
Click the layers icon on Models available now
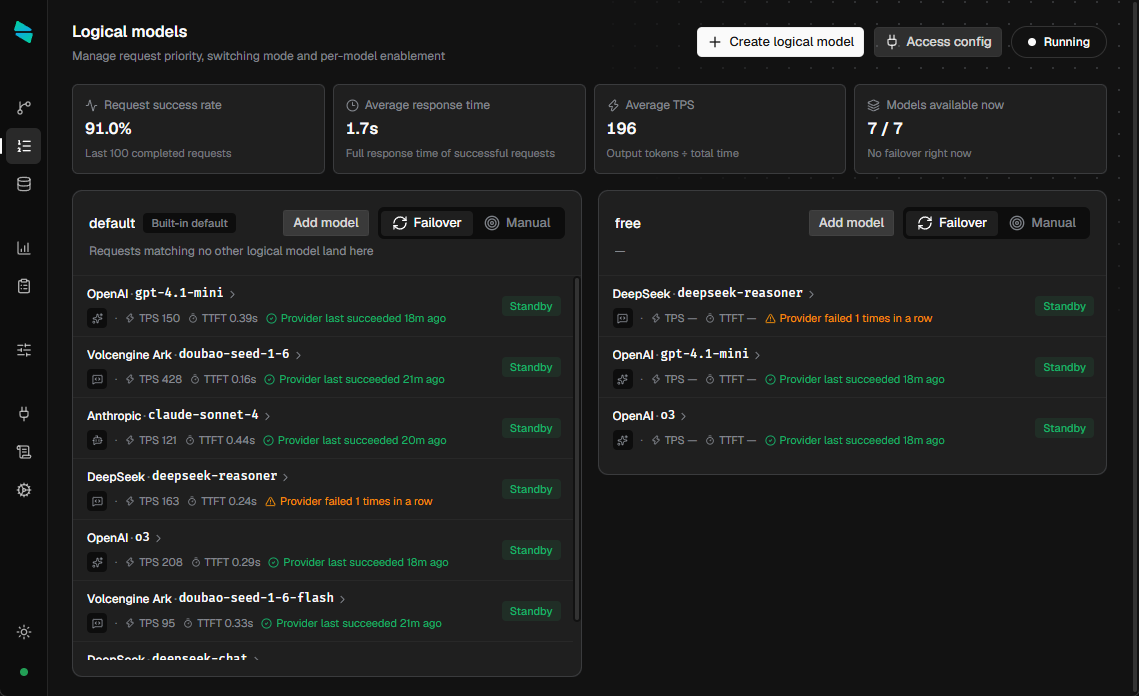point(874,105)
